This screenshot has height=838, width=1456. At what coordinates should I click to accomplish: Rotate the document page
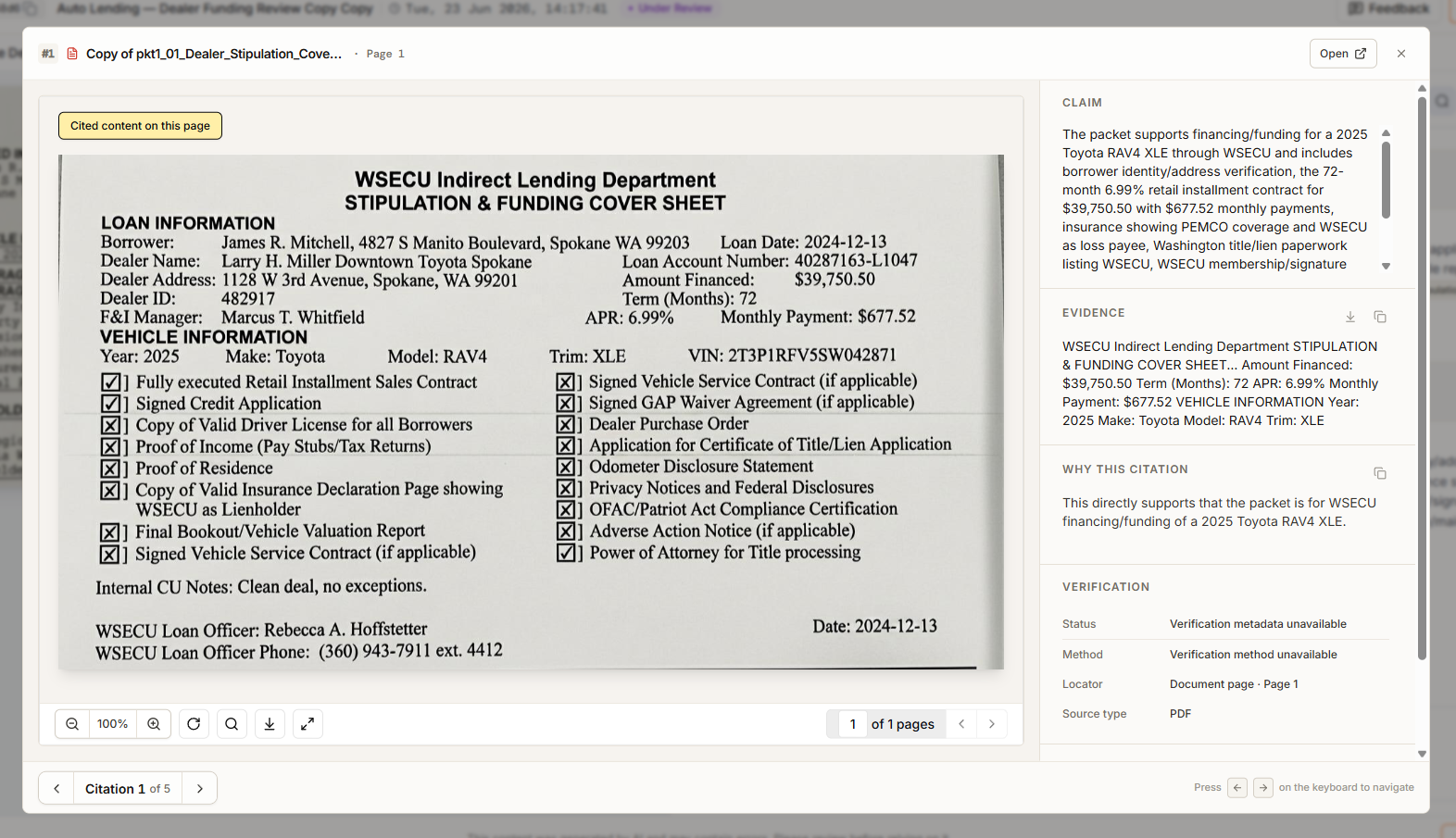click(x=194, y=724)
